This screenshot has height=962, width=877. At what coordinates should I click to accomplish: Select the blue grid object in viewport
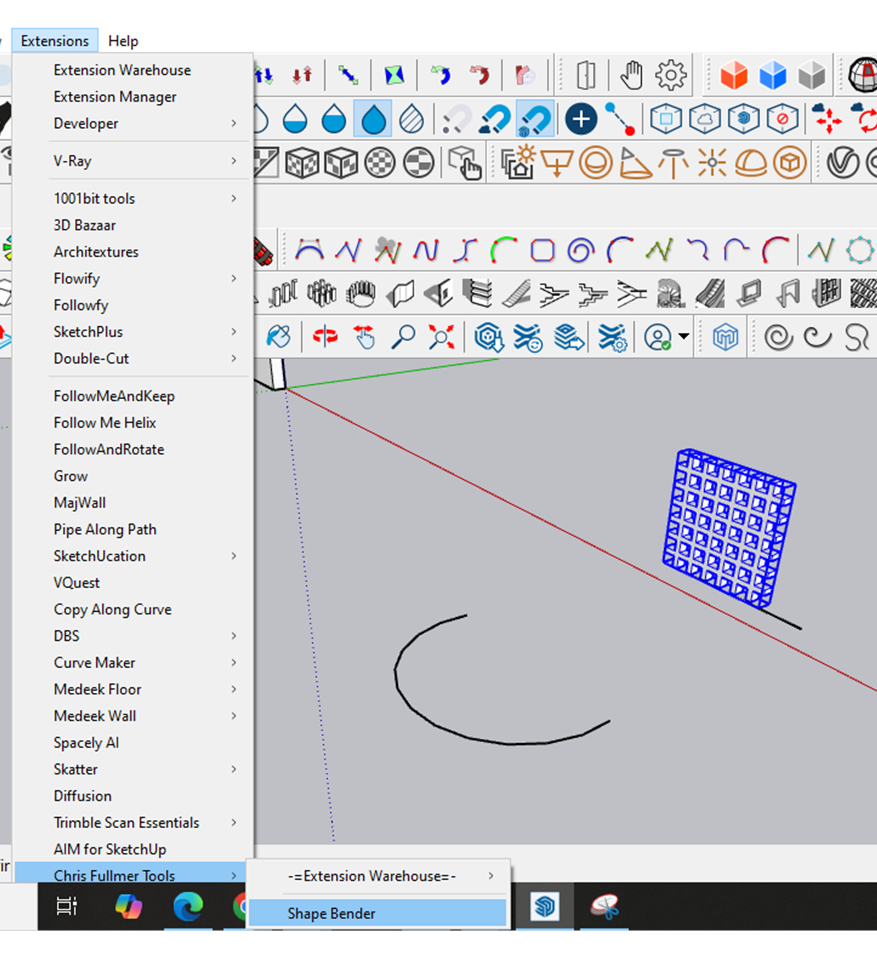point(729,528)
